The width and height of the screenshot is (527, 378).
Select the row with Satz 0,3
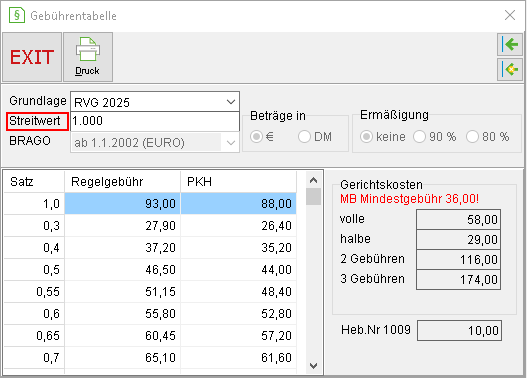pos(150,225)
